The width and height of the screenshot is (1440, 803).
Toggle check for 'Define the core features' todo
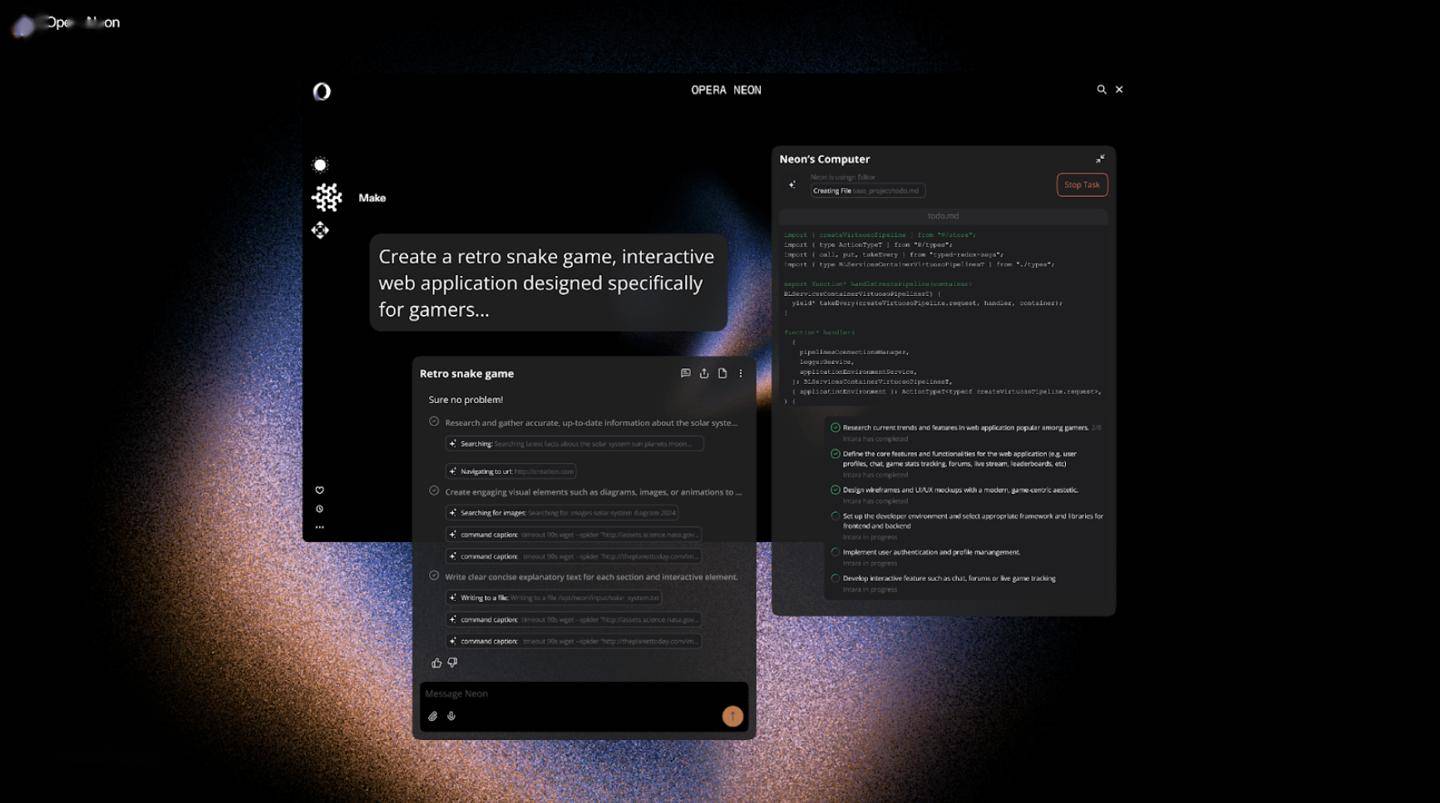coord(835,453)
